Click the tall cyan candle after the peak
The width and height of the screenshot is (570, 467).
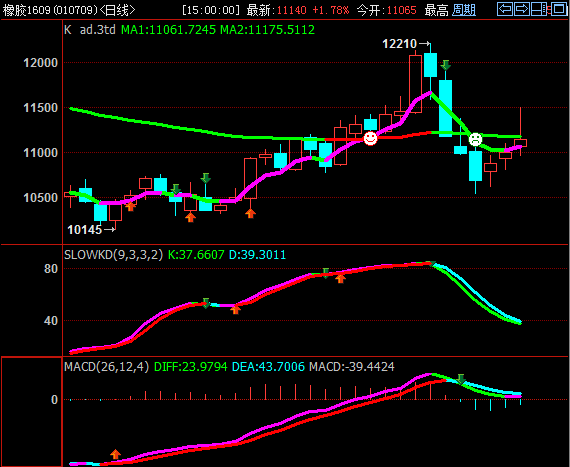pyautogui.click(x=445, y=108)
